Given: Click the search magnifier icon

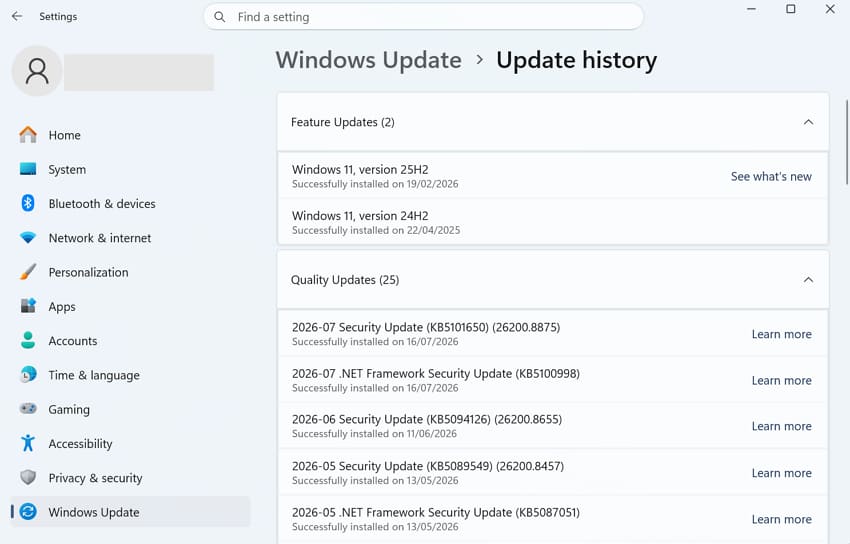Looking at the screenshot, I should 220,17.
